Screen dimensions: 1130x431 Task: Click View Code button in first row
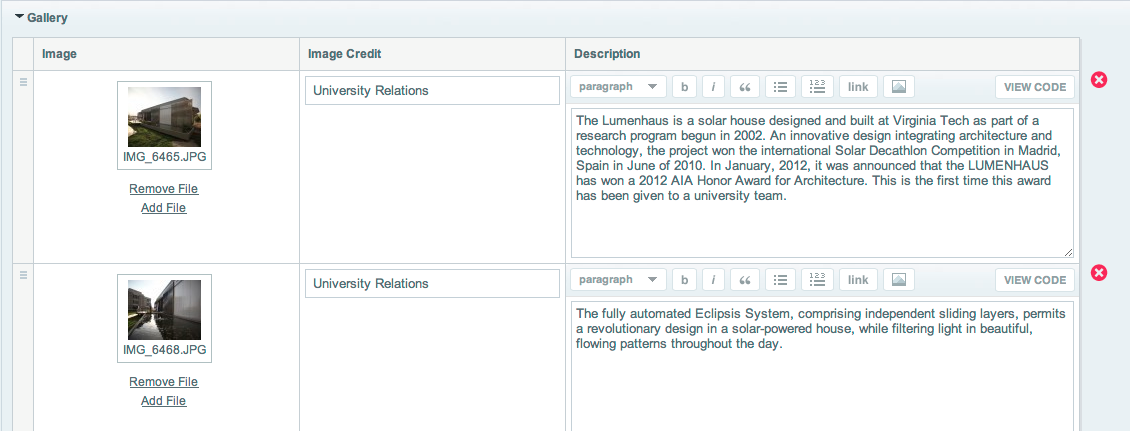coord(1035,87)
